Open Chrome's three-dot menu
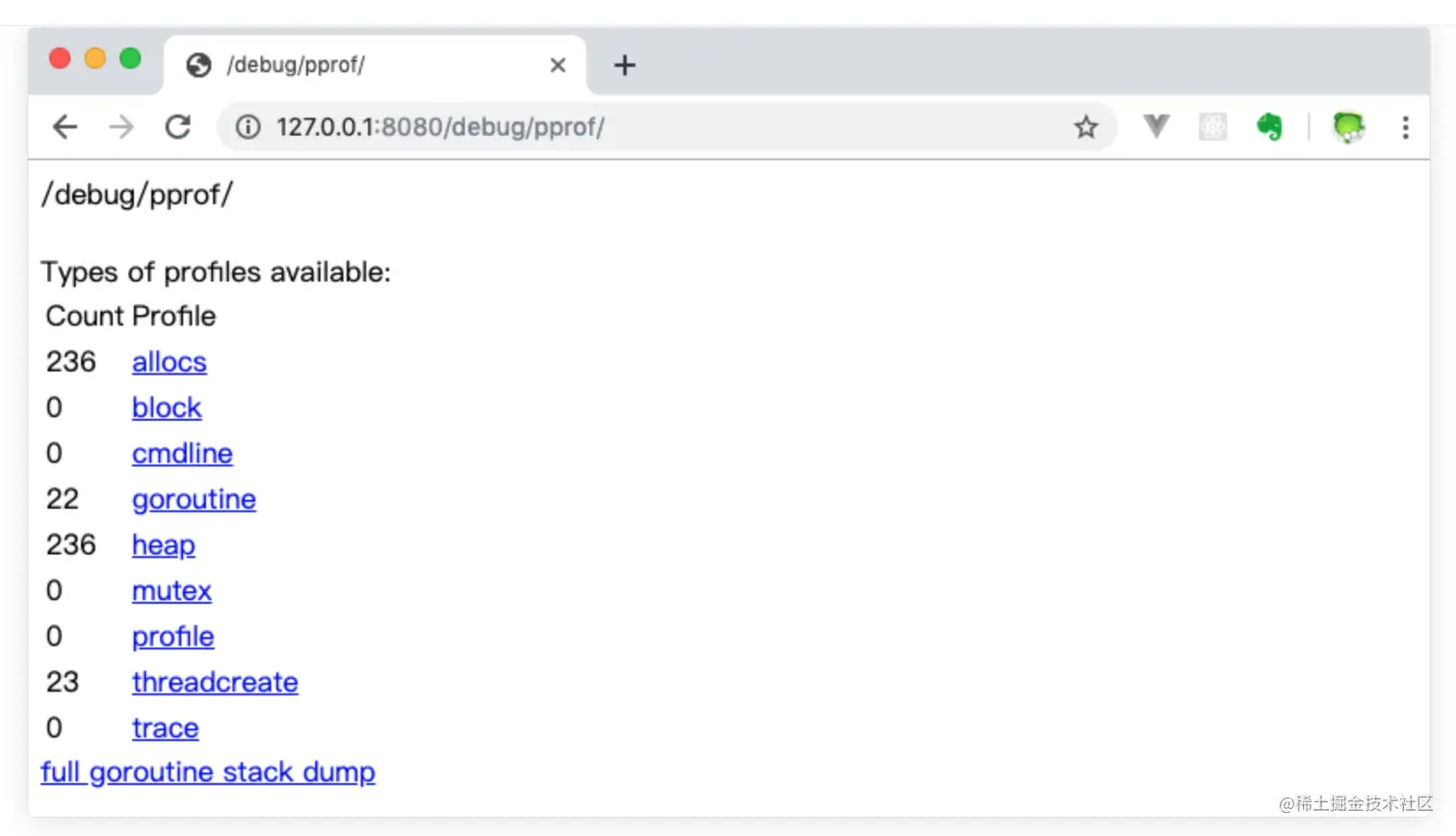Screen dimensions: 1456x836 click(x=1406, y=127)
